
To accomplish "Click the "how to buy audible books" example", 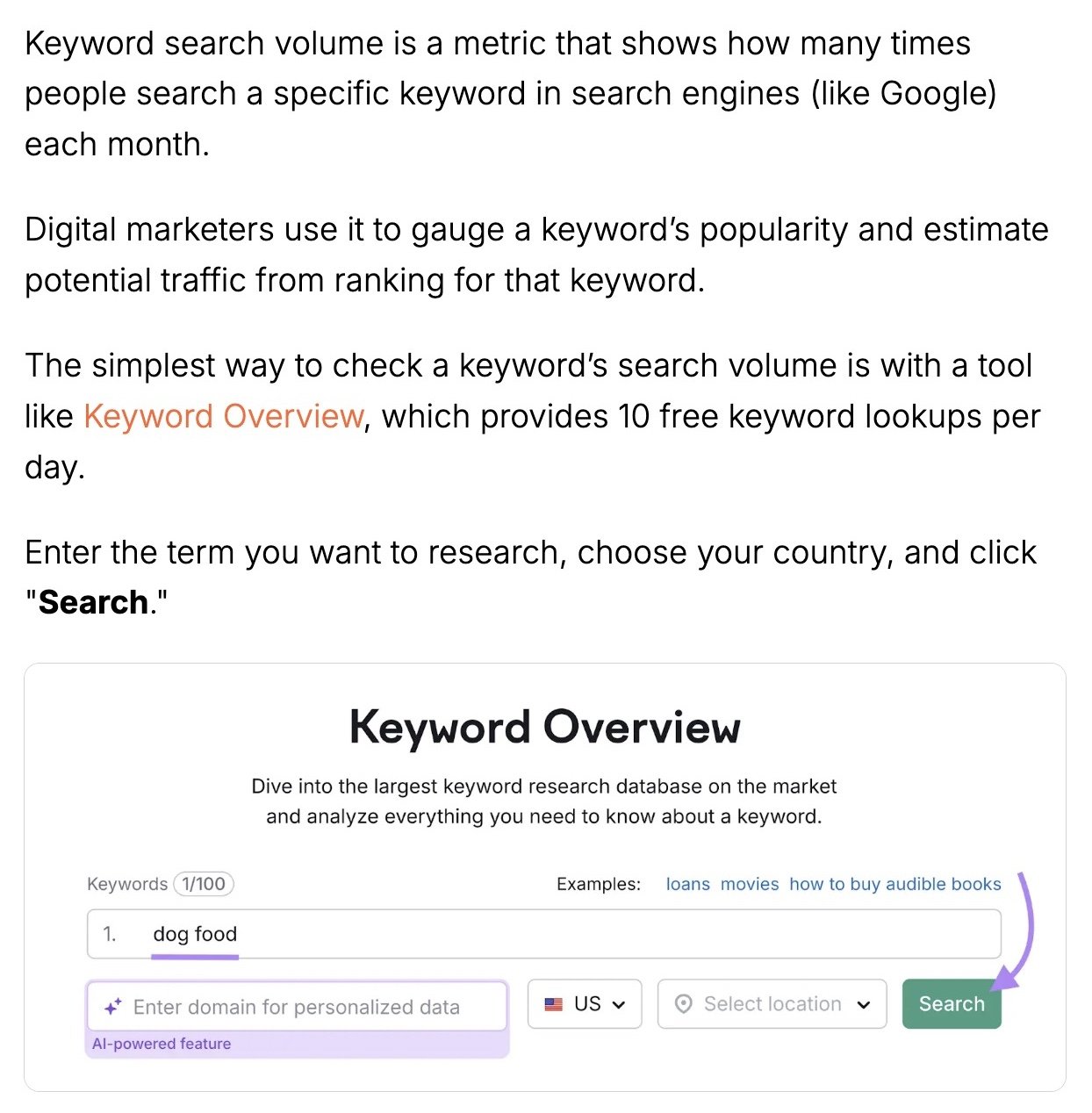I will coord(894,884).
